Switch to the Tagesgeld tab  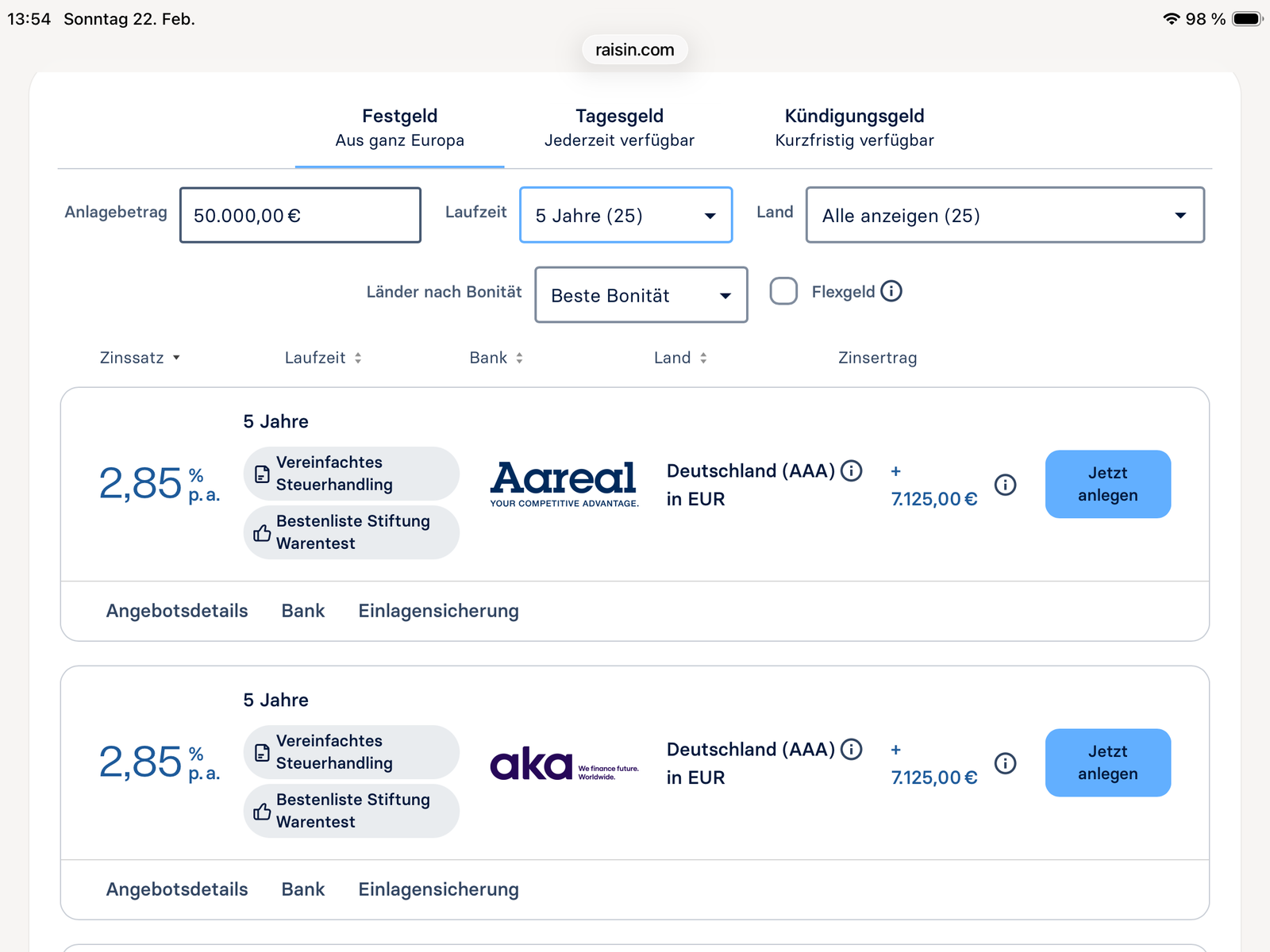[x=619, y=128]
